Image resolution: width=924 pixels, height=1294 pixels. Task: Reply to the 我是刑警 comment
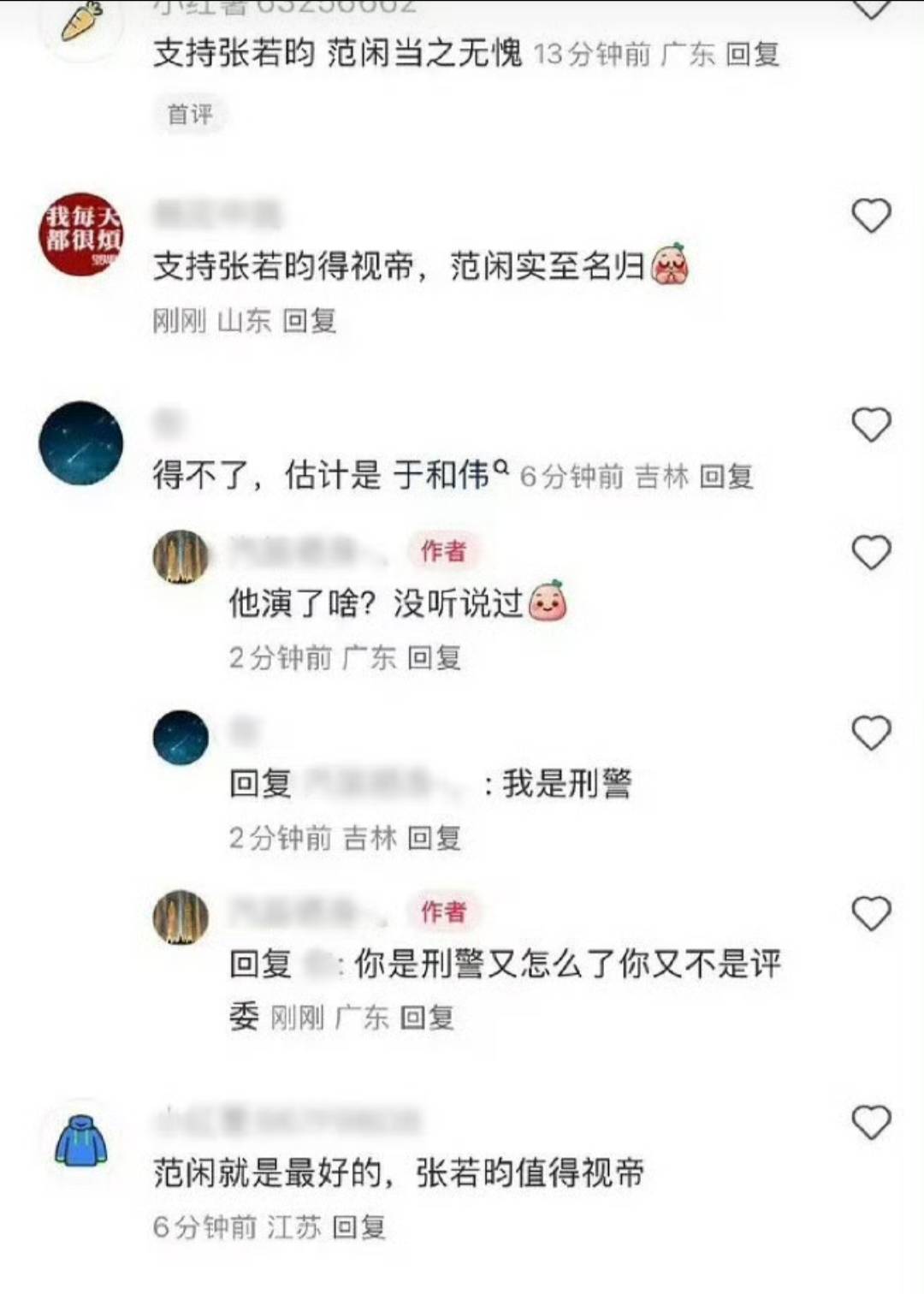click(435, 838)
